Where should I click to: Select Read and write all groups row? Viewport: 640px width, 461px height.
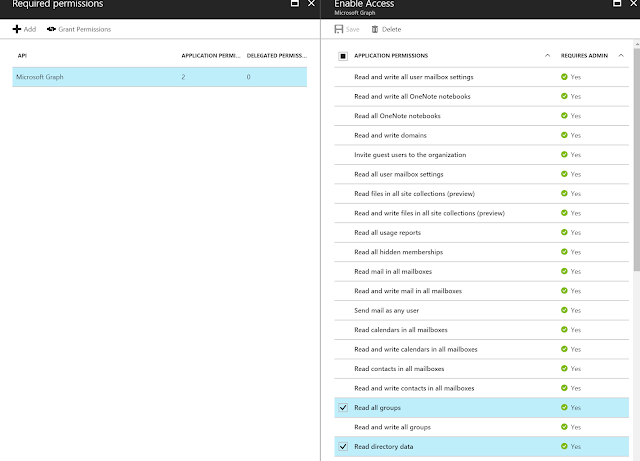400,427
